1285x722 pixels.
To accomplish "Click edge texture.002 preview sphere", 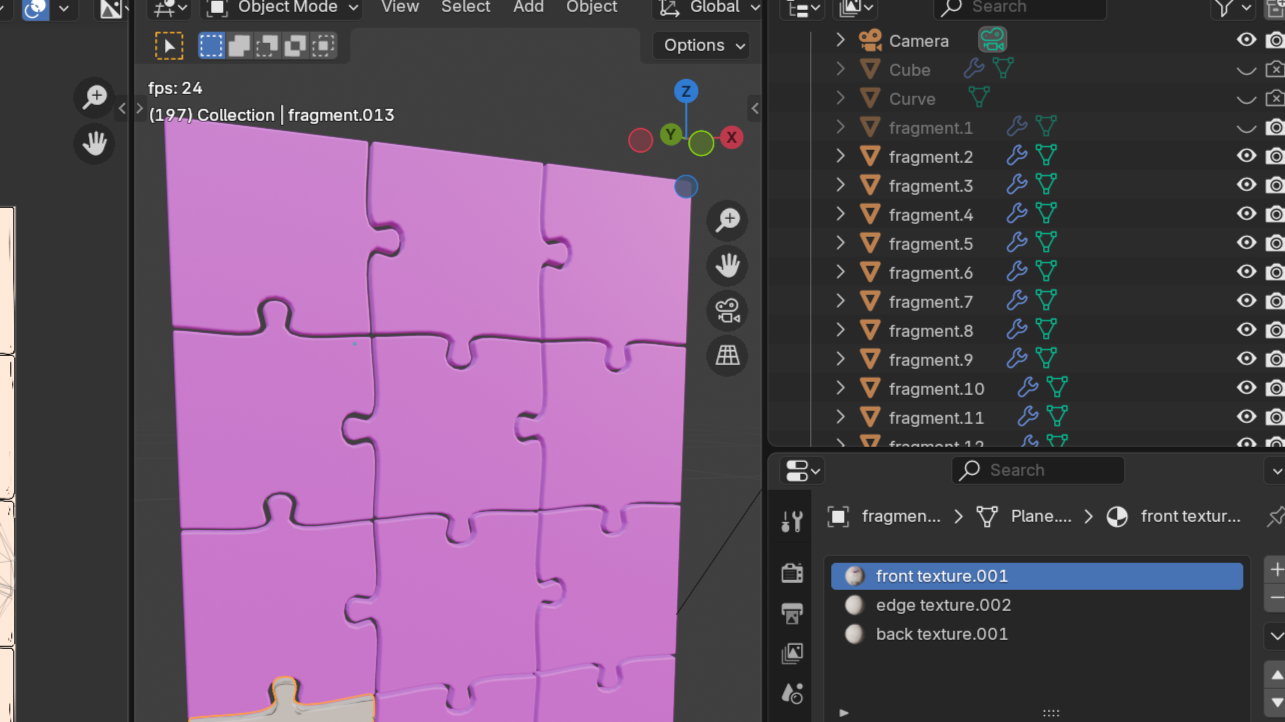I will point(854,605).
